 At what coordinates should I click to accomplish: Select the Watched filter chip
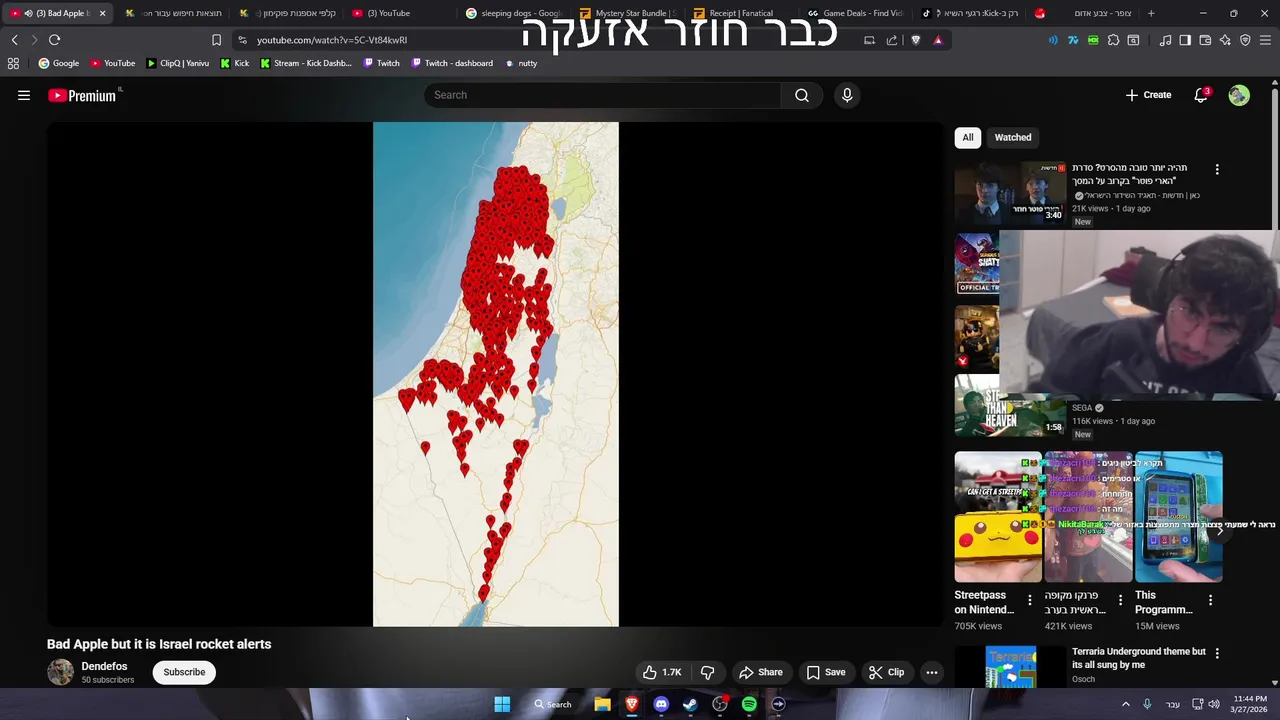tap(1013, 137)
